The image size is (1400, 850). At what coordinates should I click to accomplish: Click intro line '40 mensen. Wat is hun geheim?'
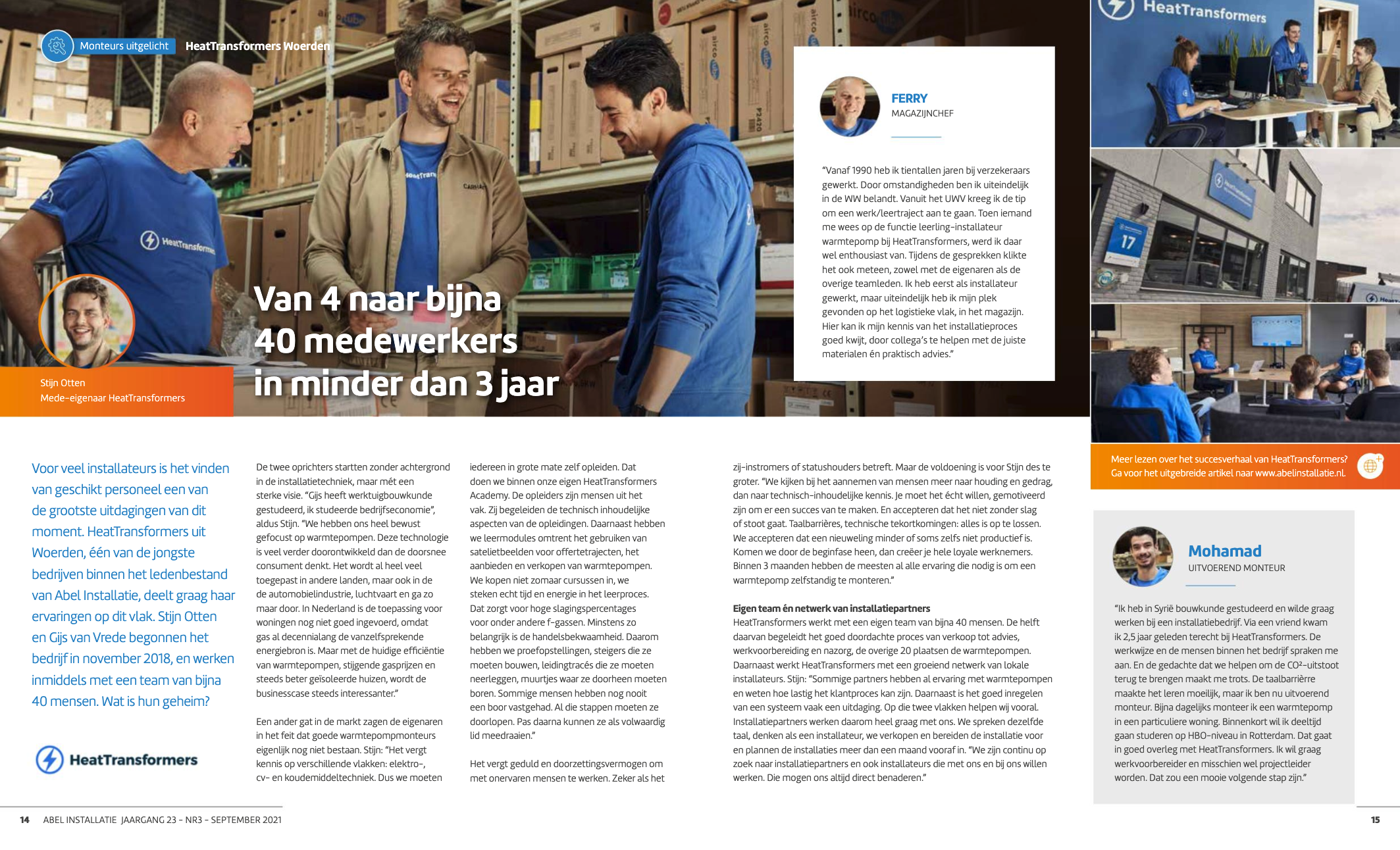[120, 701]
